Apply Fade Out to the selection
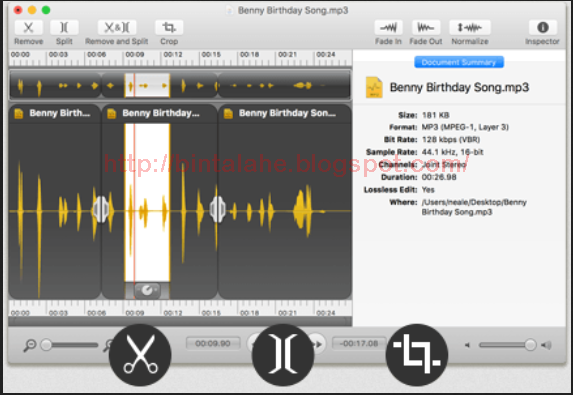The height and width of the screenshot is (395, 573). click(x=426, y=28)
